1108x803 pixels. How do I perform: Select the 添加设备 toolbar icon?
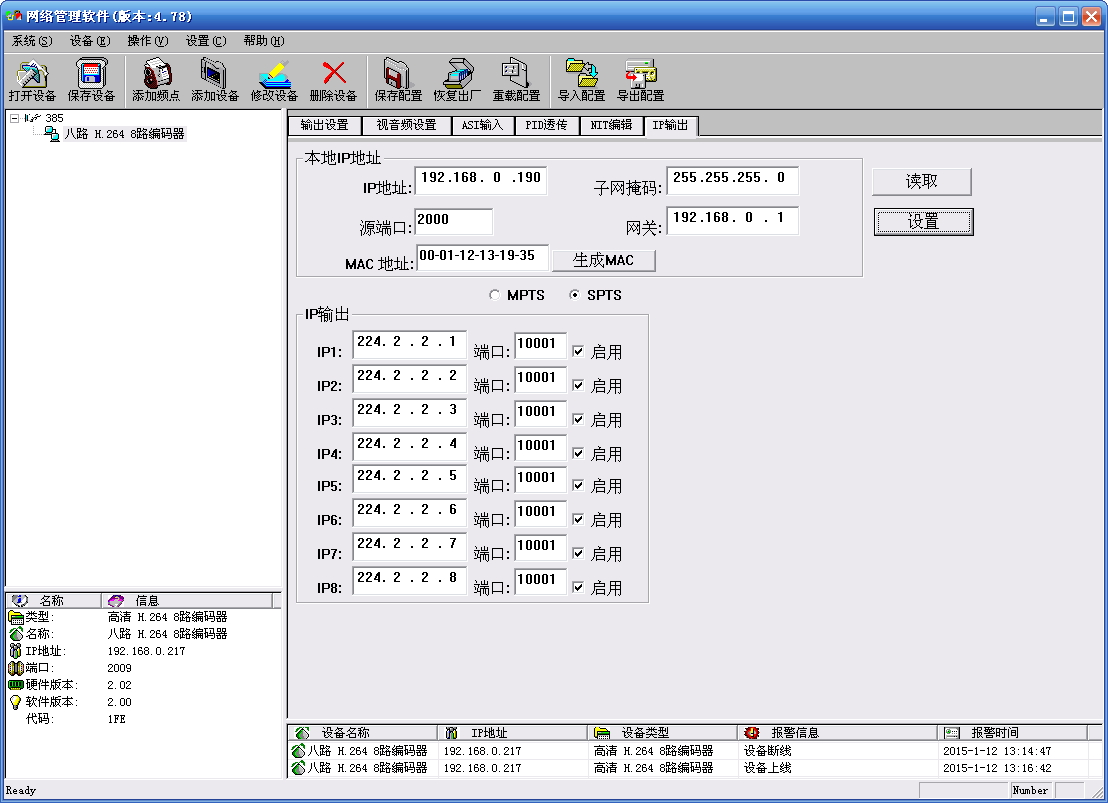[x=215, y=74]
